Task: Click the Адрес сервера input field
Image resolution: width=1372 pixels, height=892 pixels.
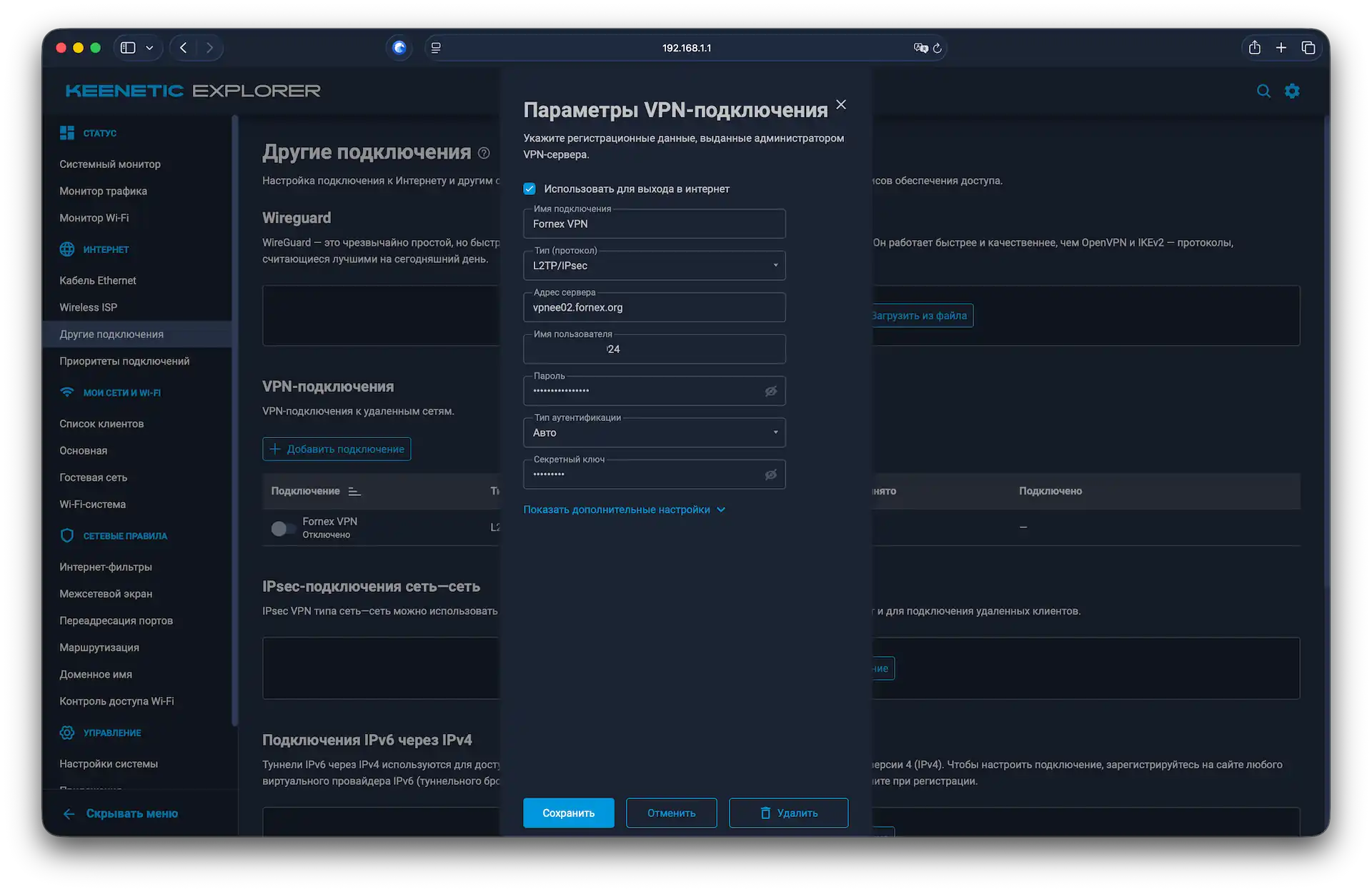Action: click(654, 307)
